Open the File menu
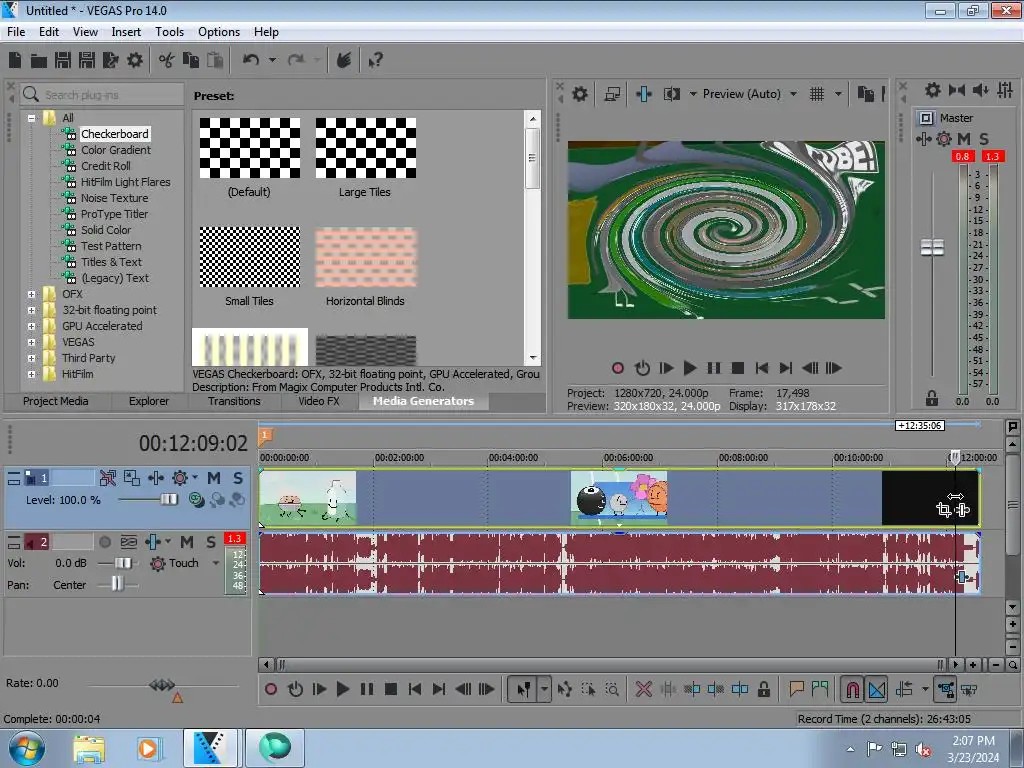The image size is (1024, 768). pos(16,32)
